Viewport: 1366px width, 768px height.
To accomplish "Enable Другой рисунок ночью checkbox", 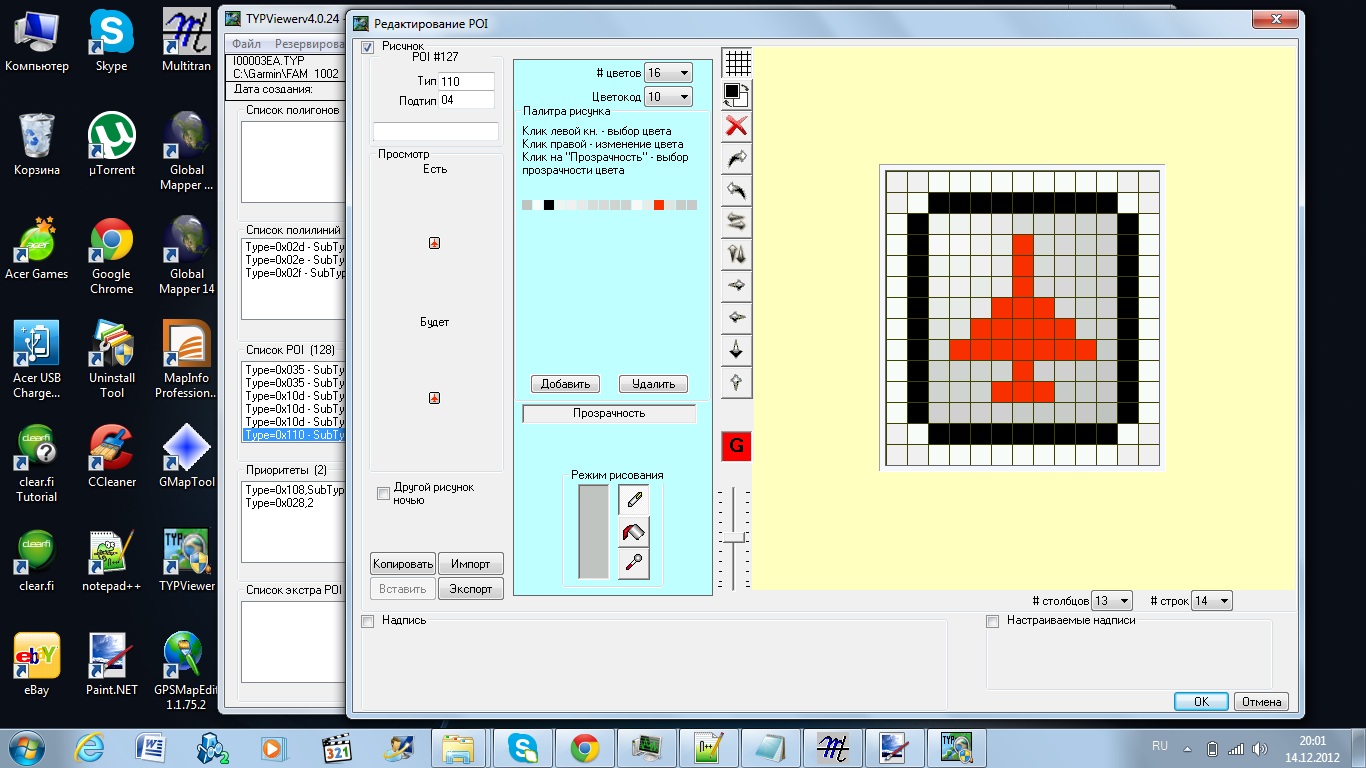I will (383, 493).
